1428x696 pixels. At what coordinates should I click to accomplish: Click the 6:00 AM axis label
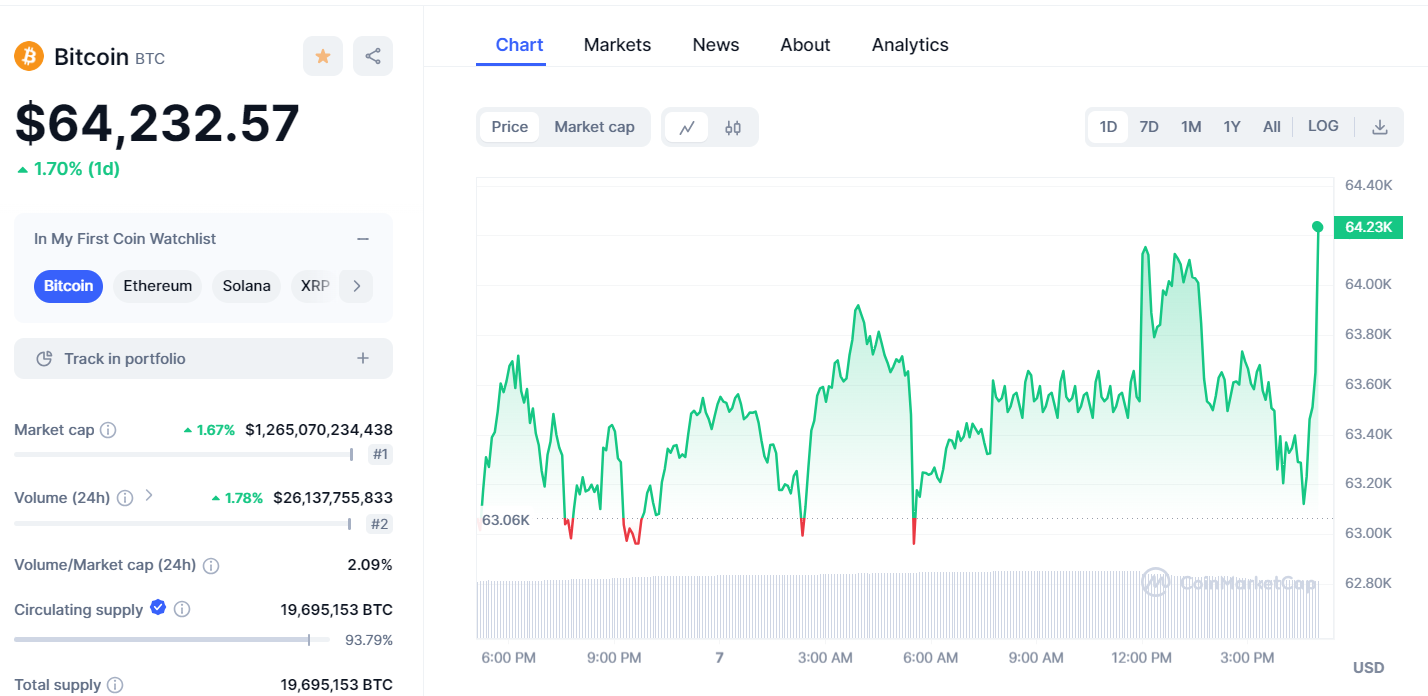[931, 658]
